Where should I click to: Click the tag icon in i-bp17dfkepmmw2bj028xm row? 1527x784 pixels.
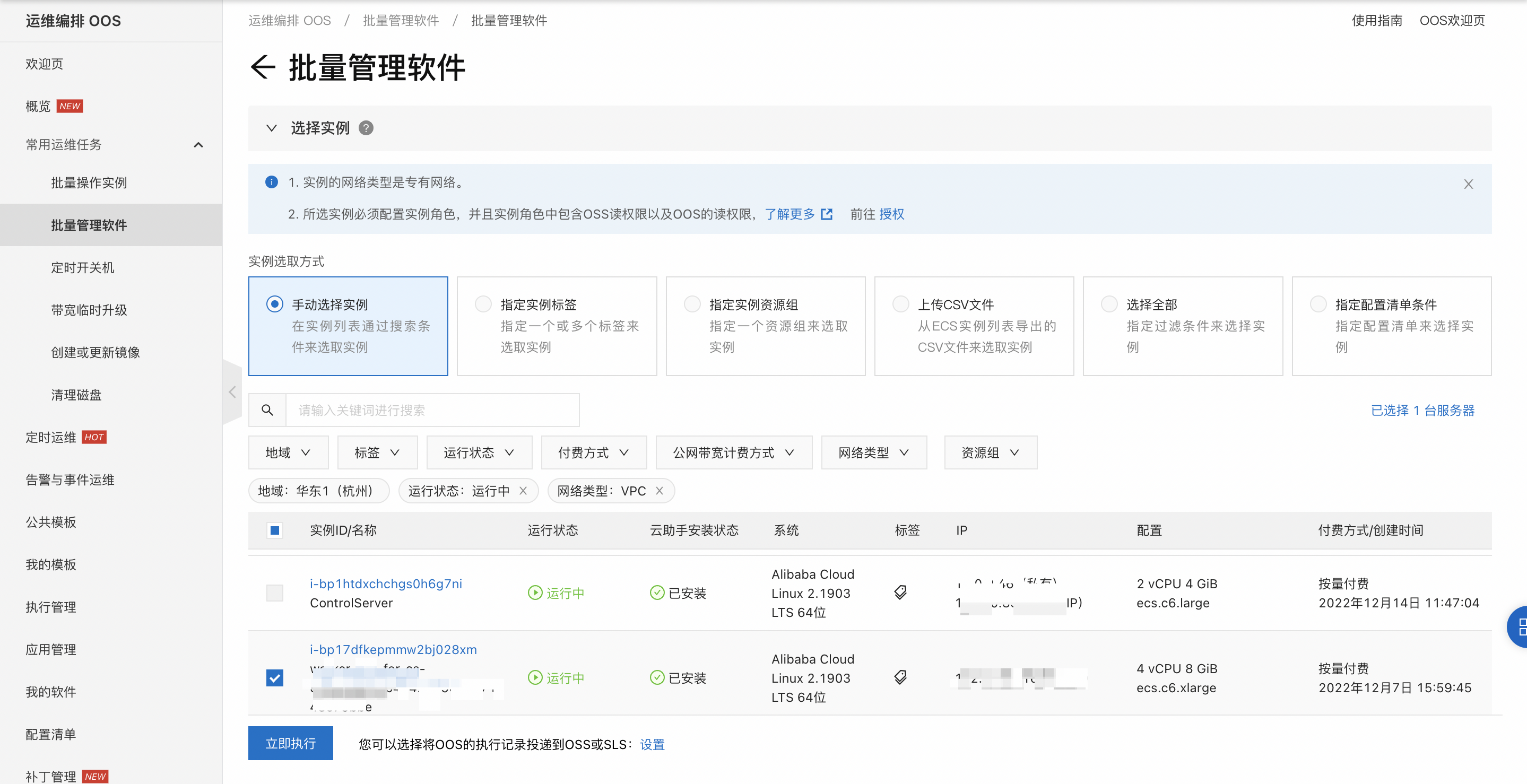(900, 677)
